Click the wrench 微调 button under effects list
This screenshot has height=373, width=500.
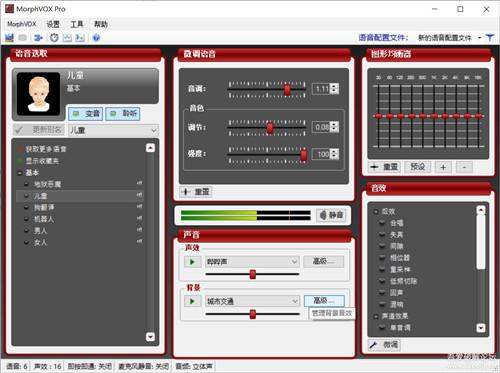(384, 345)
